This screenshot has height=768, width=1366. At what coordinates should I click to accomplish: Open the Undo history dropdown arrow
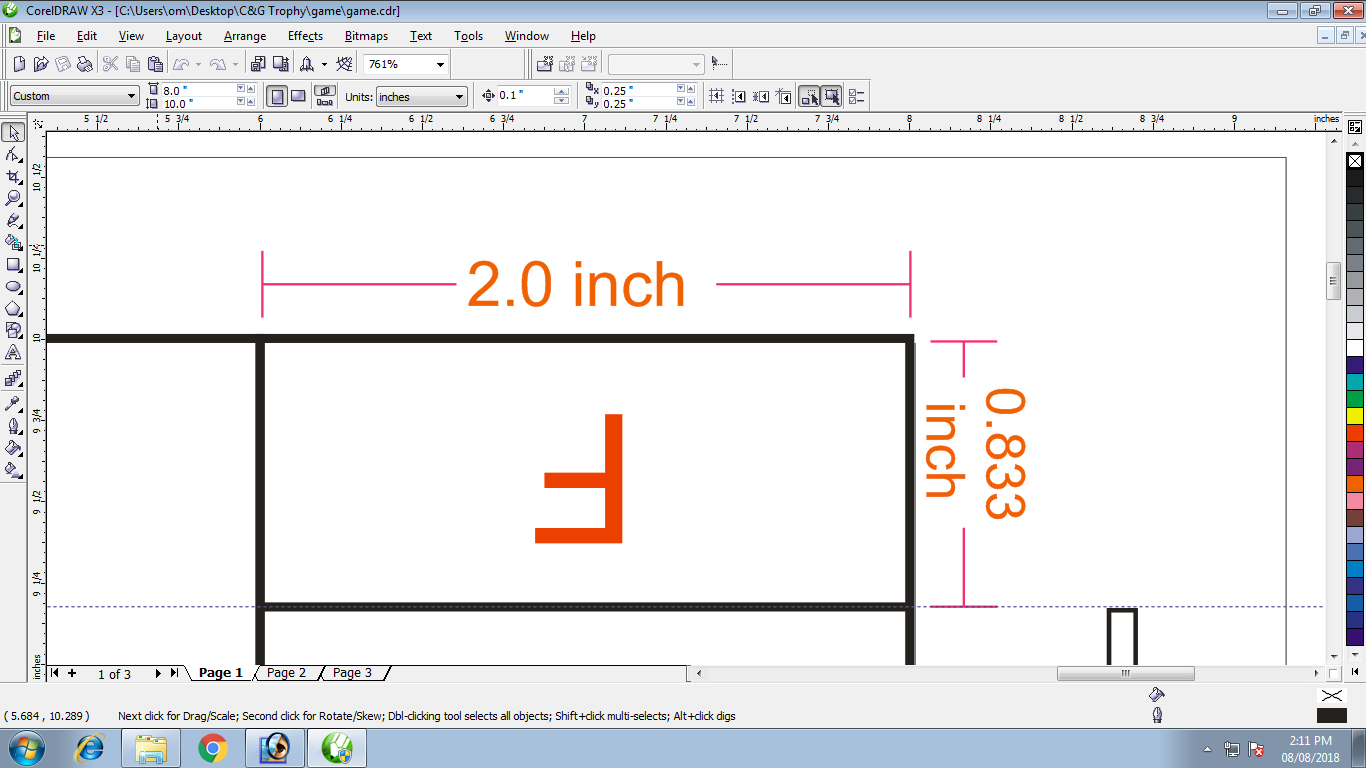pyautogui.click(x=198, y=64)
